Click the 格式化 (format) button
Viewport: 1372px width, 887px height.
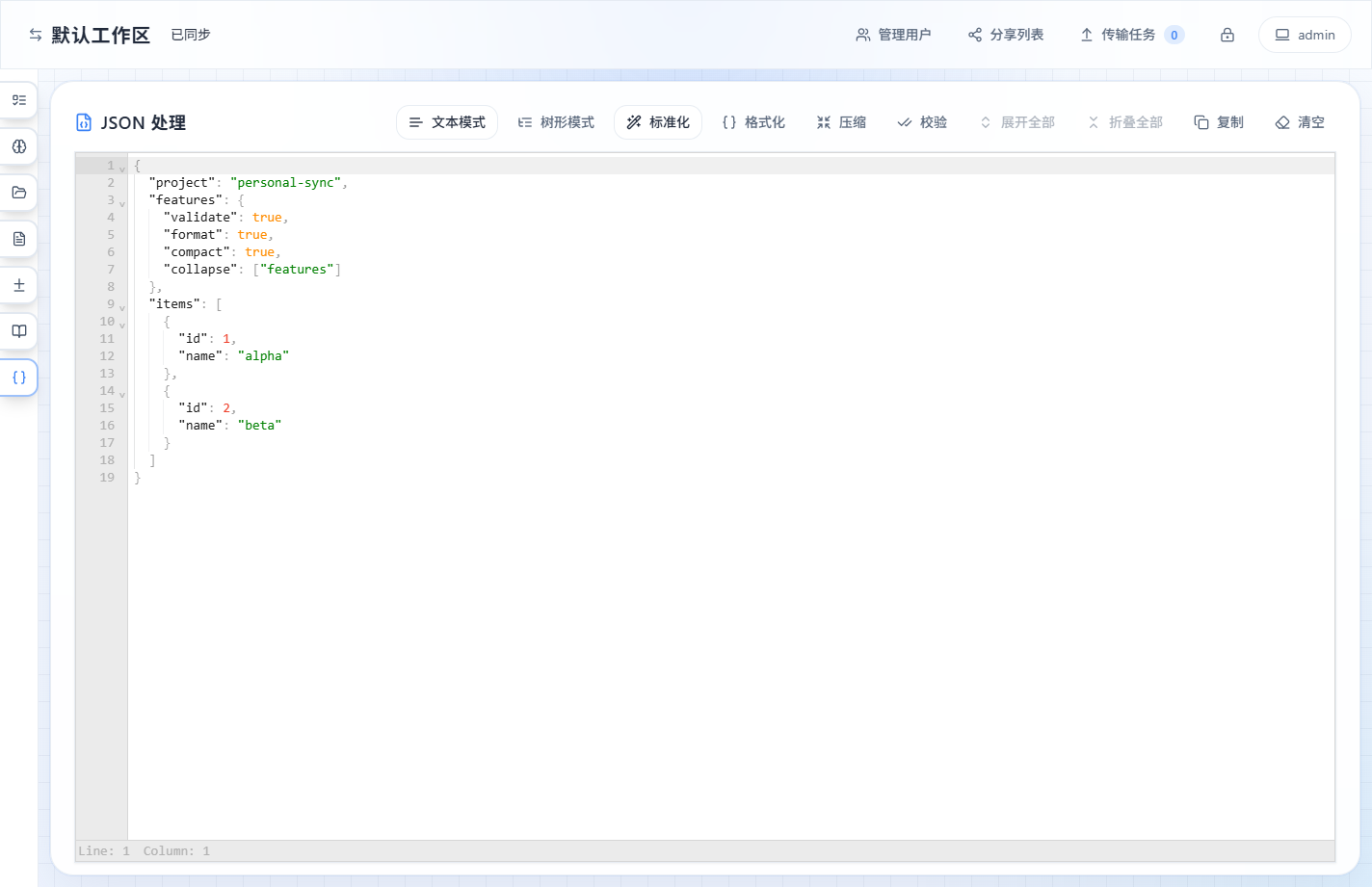click(753, 122)
